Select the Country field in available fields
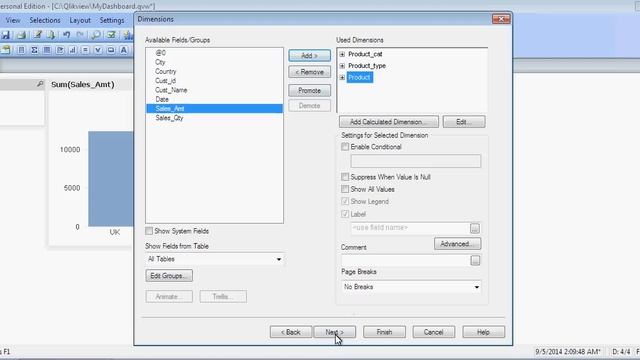640x360 pixels. click(165, 71)
